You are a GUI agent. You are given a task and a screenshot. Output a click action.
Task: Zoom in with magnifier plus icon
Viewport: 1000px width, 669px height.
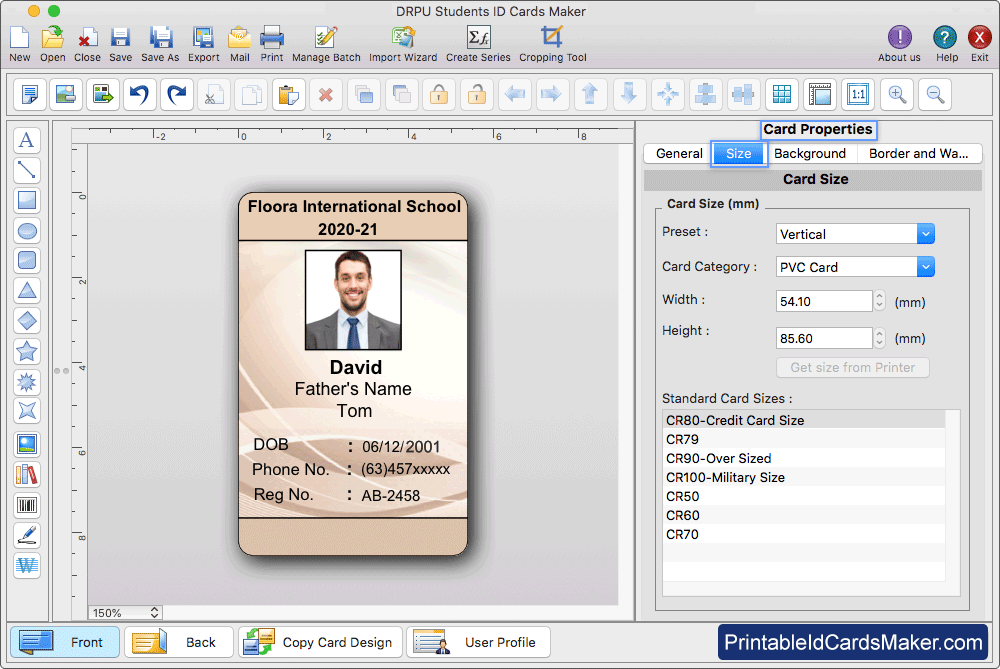click(897, 94)
